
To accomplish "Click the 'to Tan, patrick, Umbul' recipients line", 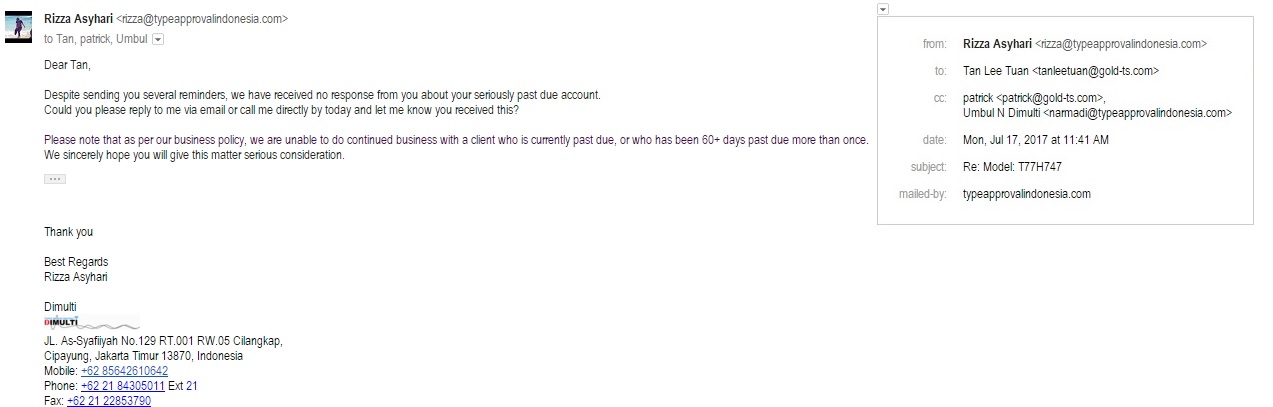I will [95, 39].
